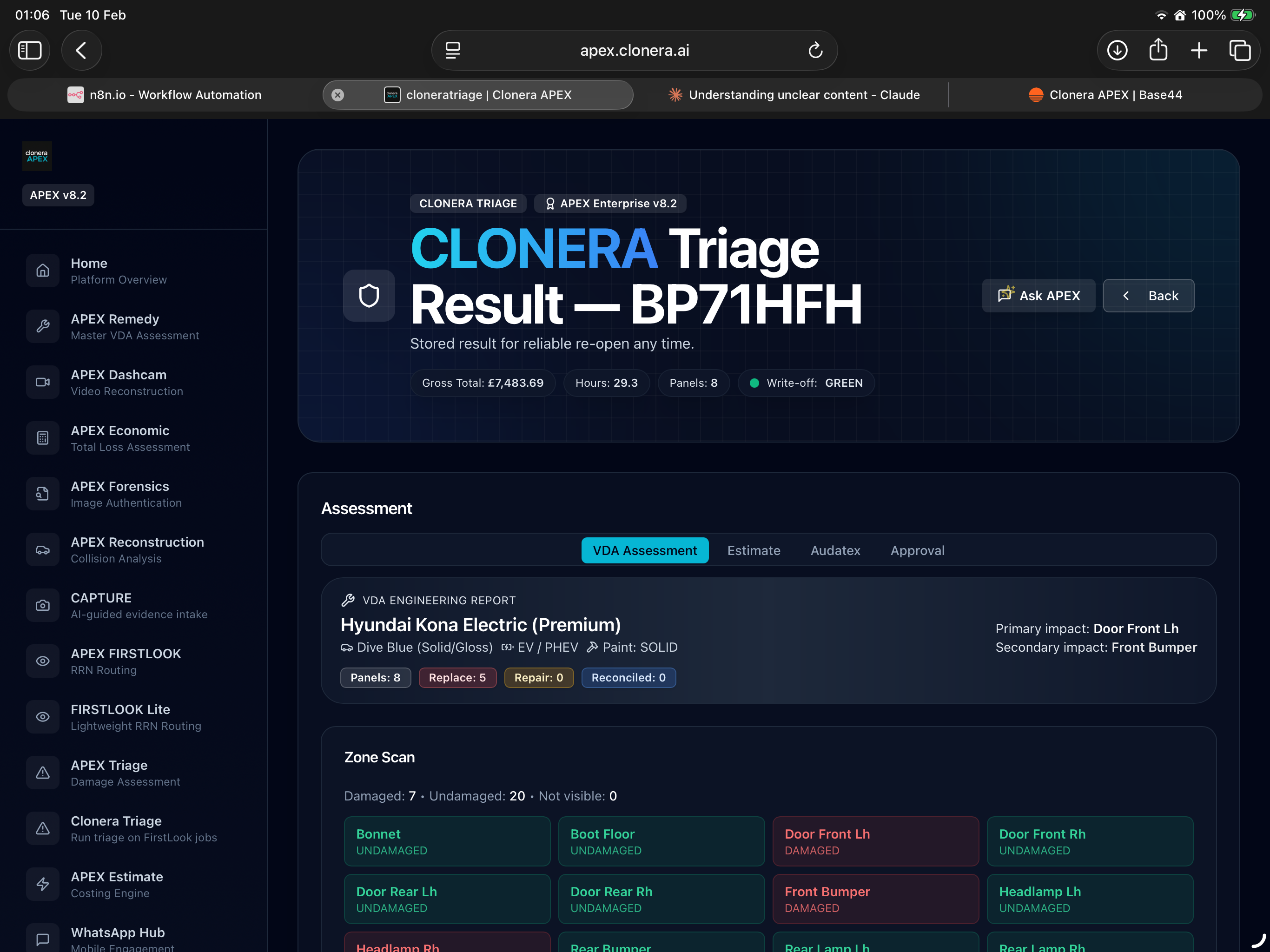1270x952 pixels.
Task: Click the APEX Economic calculator icon
Action: (42, 437)
